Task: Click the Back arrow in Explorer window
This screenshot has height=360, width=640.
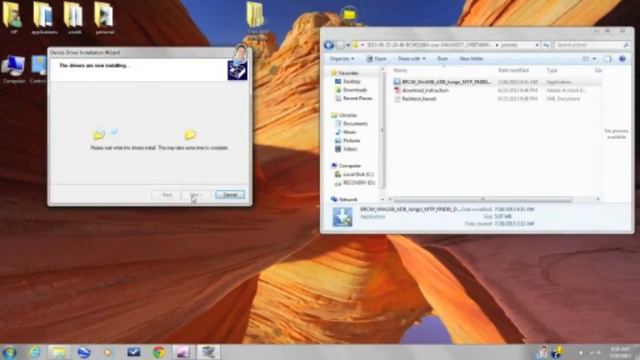Action: (329, 45)
